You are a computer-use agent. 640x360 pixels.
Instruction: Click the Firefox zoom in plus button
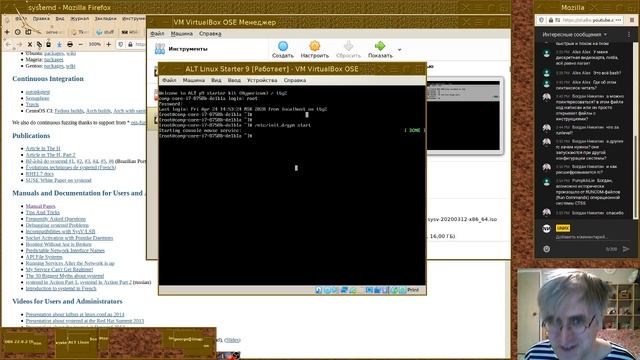(109, 44)
